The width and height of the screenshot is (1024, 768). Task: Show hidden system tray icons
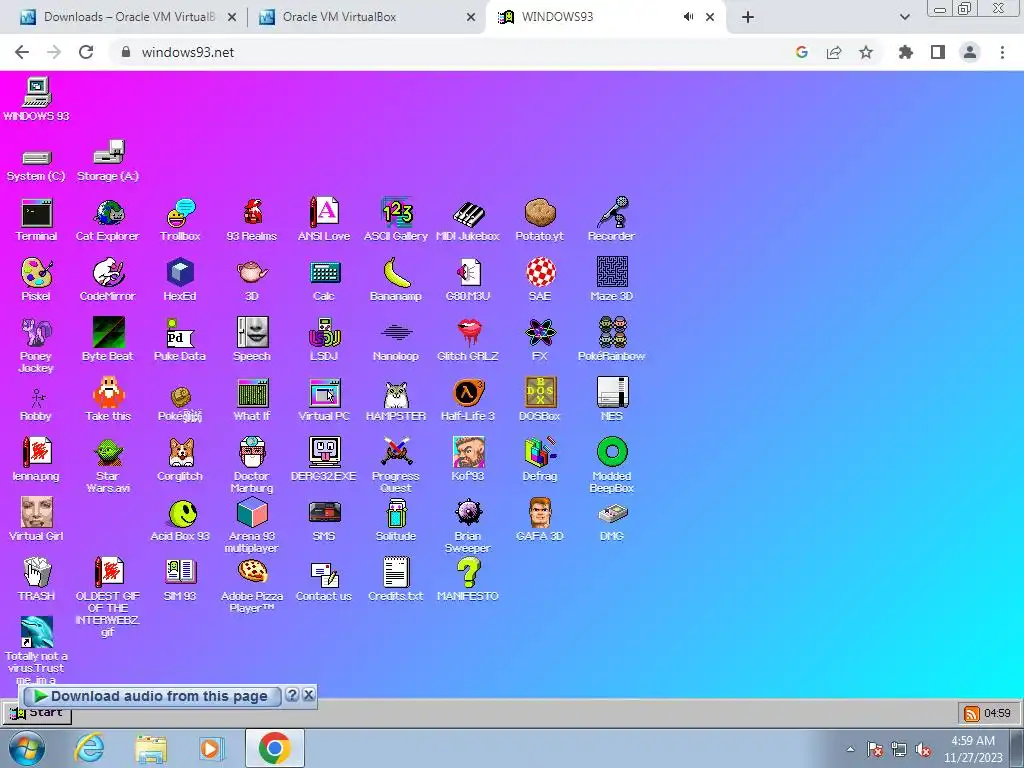coord(850,749)
